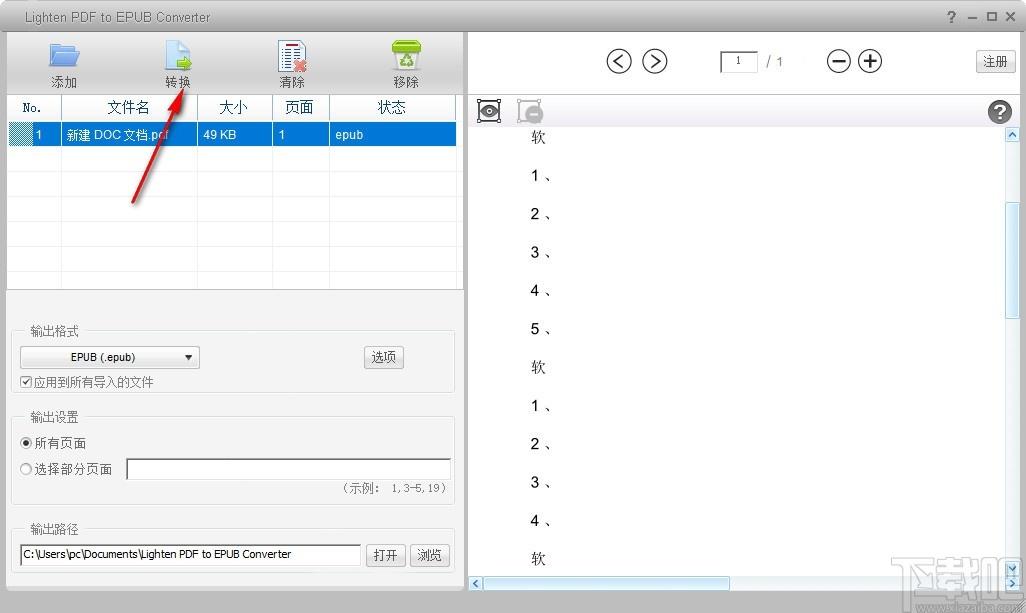Click the output path text field
Screen dimensions: 1026x613
tap(190, 555)
